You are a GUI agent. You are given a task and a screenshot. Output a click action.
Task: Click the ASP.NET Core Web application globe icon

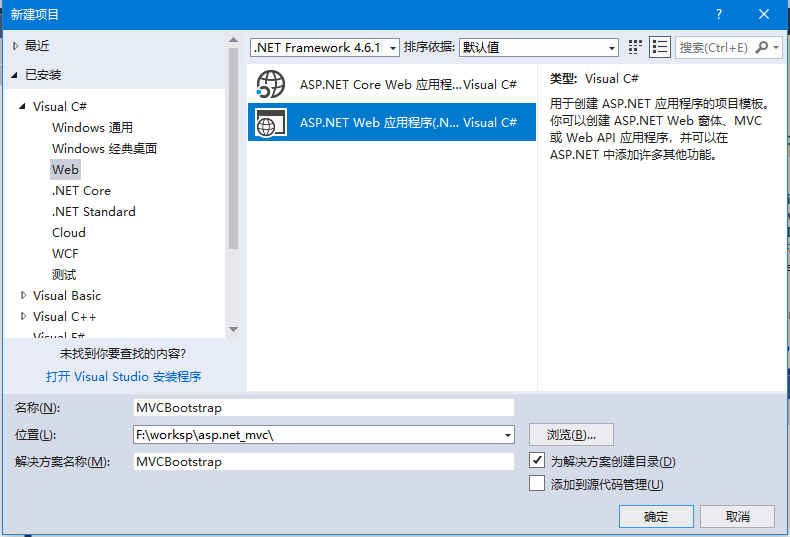click(x=271, y=85)
